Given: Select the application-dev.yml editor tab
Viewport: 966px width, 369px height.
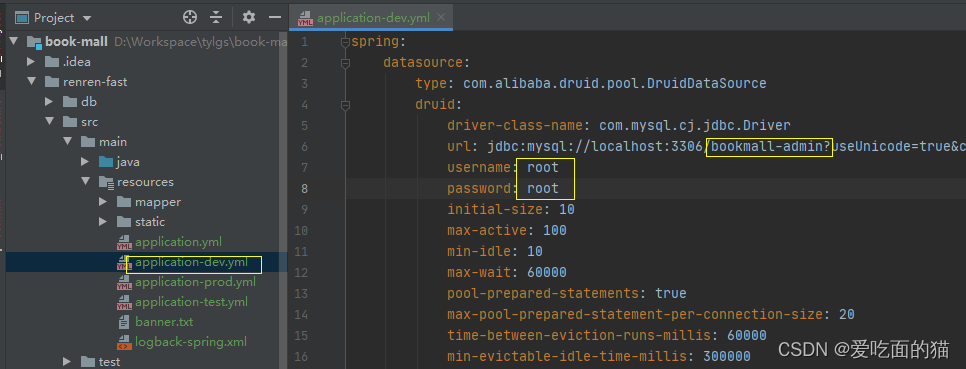Looking at the screenshot, I should click(372, 17).
